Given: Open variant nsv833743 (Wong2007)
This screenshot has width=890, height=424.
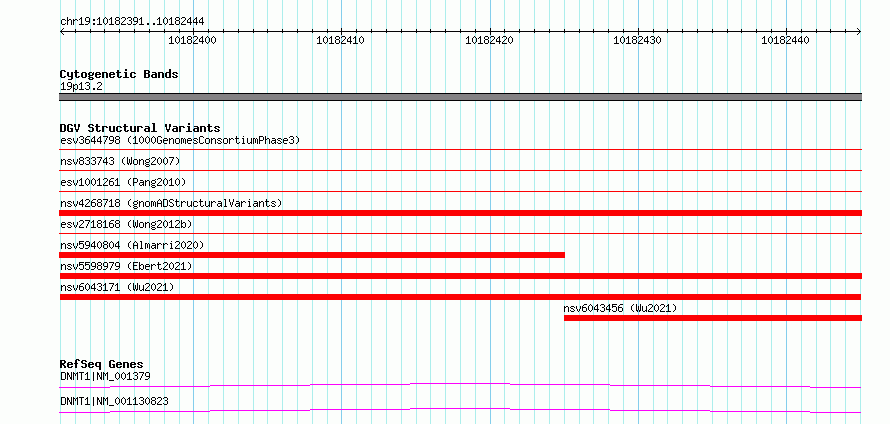Looking at the screenshot, I should 120,161.
